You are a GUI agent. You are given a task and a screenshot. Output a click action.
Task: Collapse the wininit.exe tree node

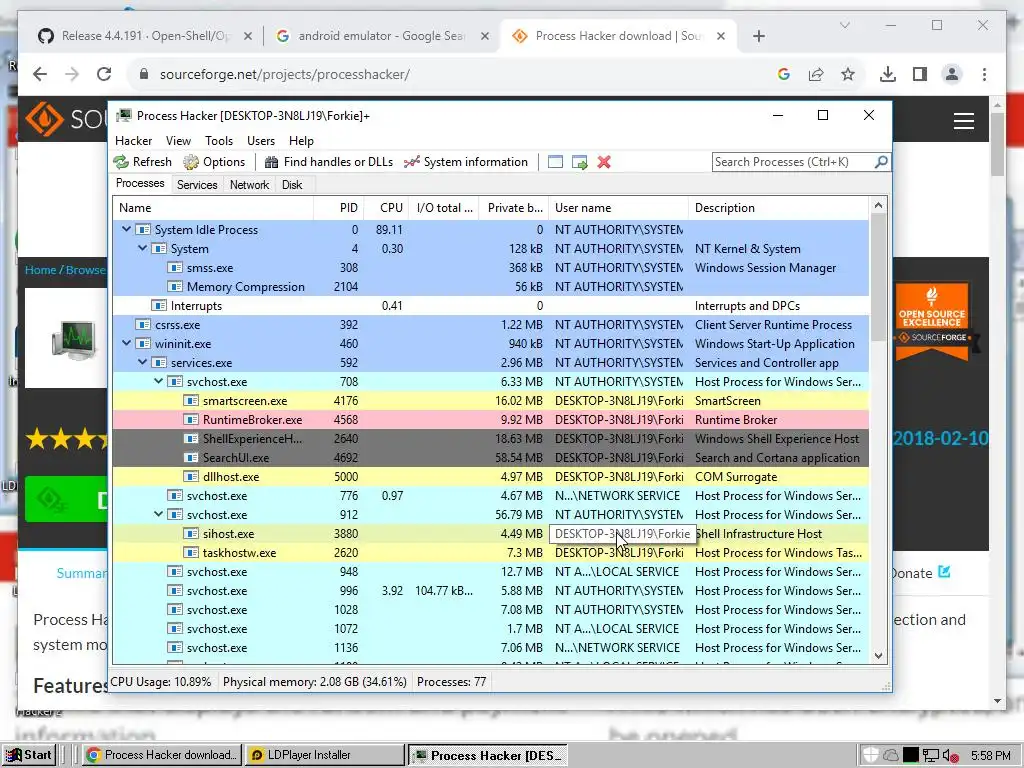tap(126, 343)
